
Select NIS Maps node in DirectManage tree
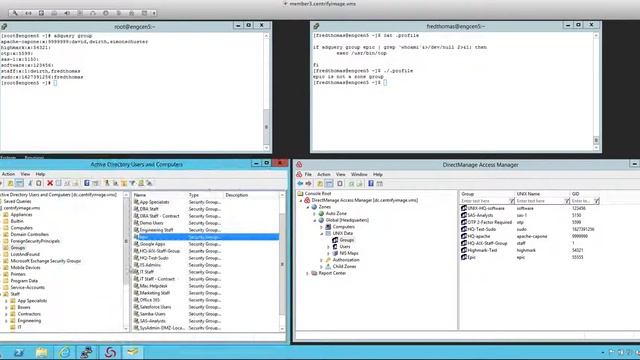coord(349,253)
